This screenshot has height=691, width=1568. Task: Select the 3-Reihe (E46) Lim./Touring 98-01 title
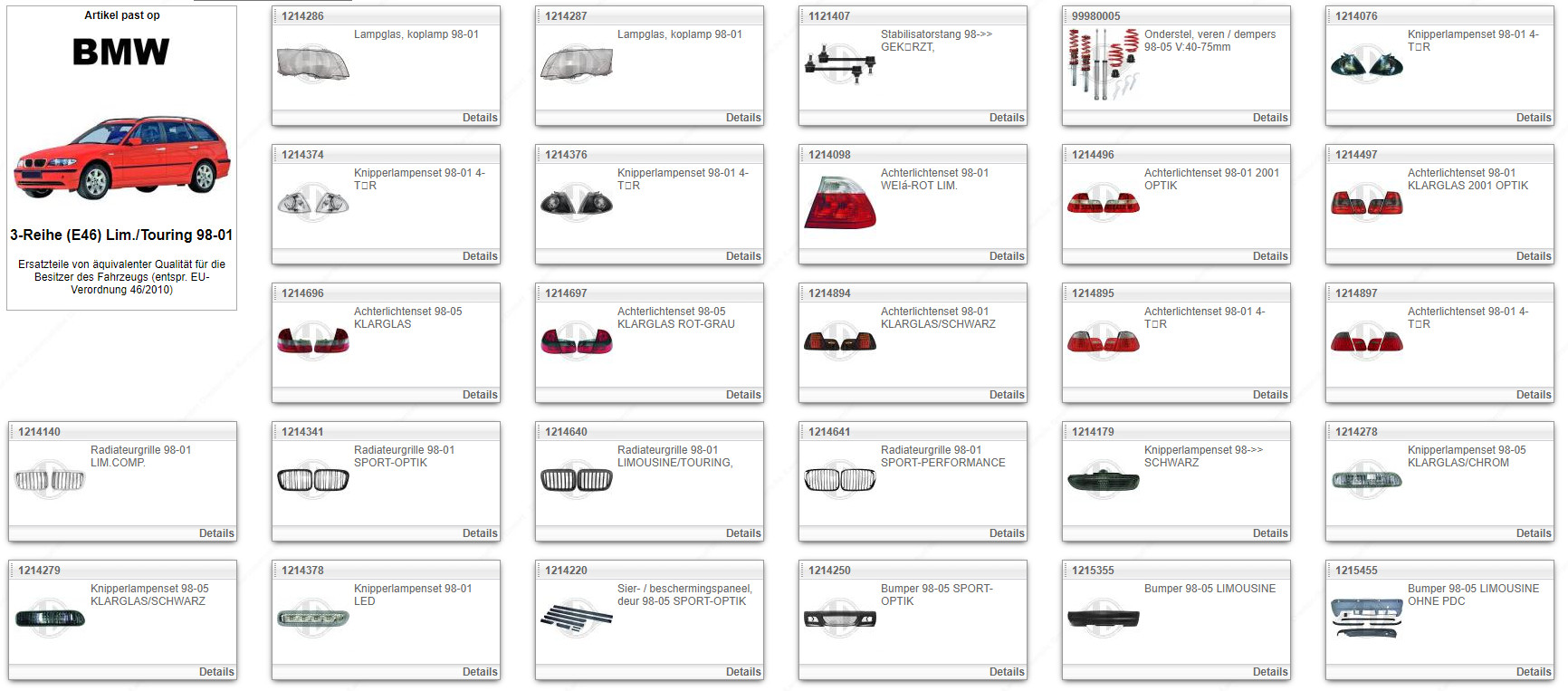point(121,235)
